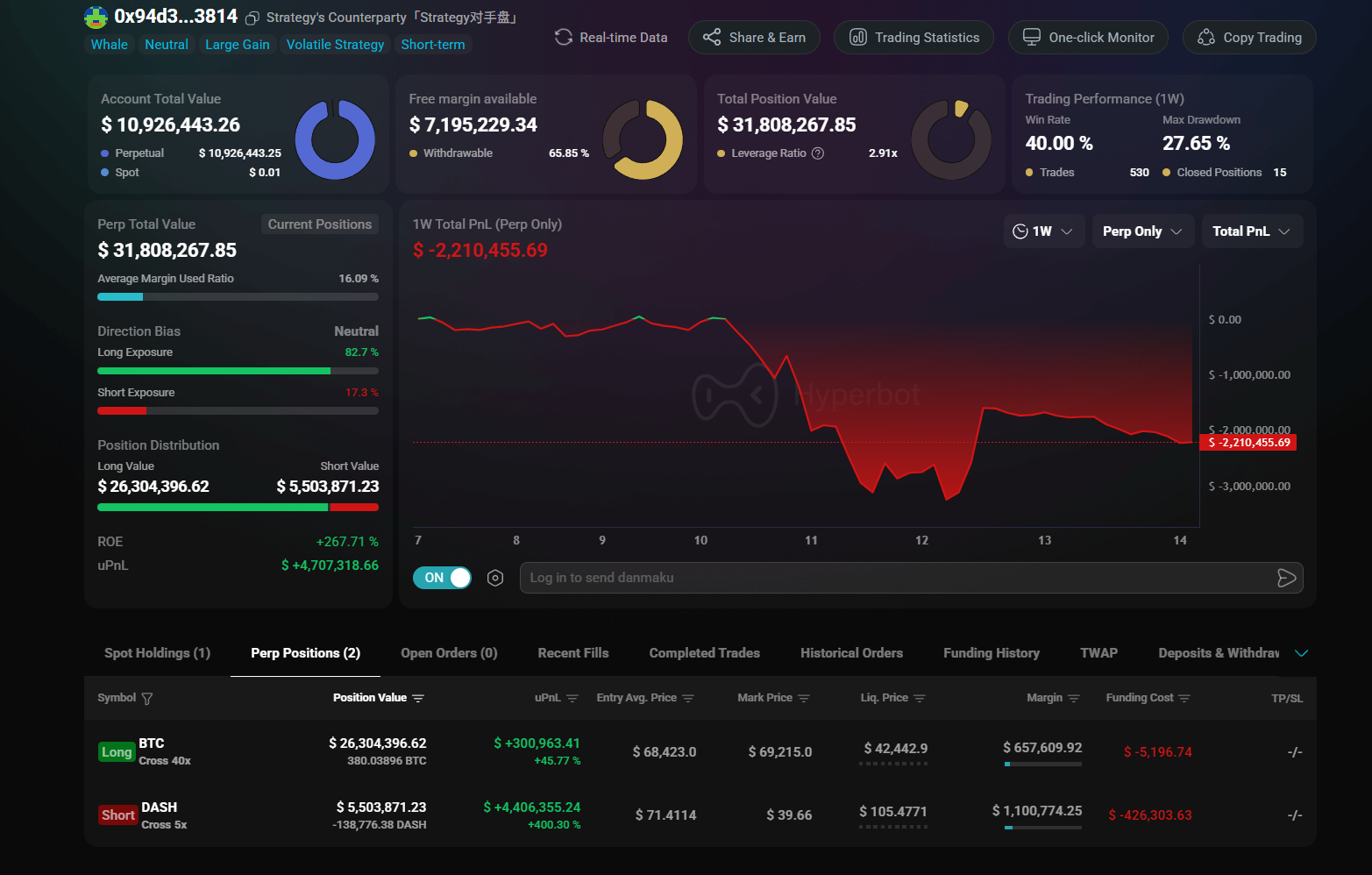This screenshot has width=1372, height=875.
Task: Click the danmaku message input field
Action: click(x=894, y=578)
